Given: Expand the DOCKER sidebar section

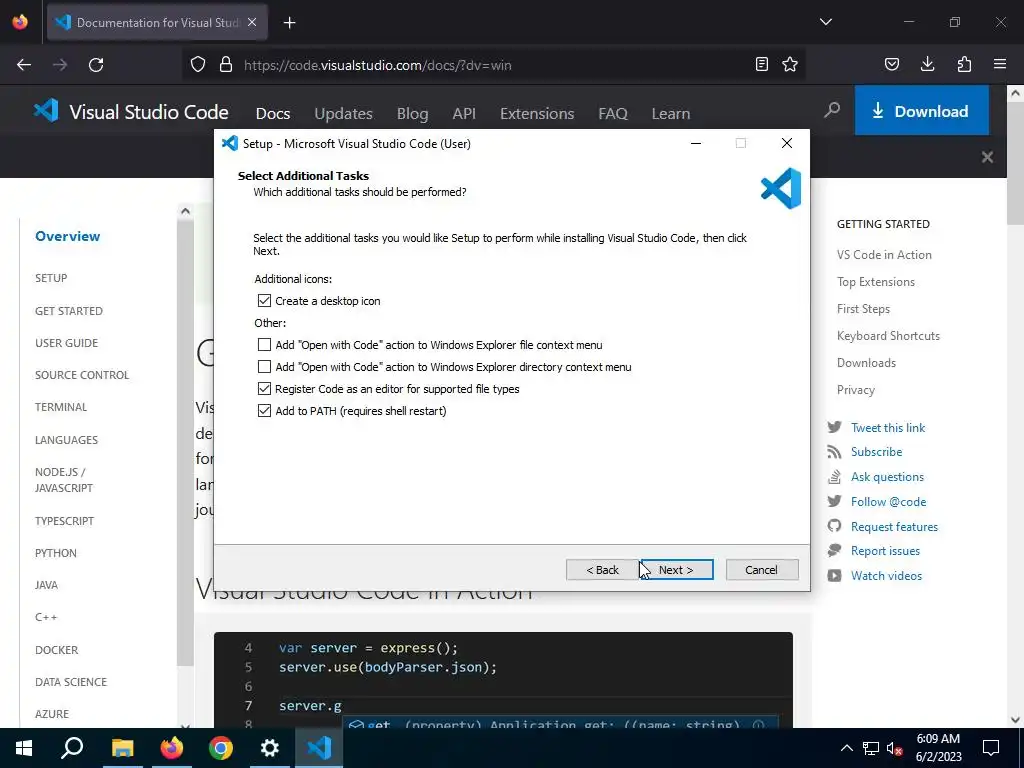Looking at the screenshot, I should [56, 650].
